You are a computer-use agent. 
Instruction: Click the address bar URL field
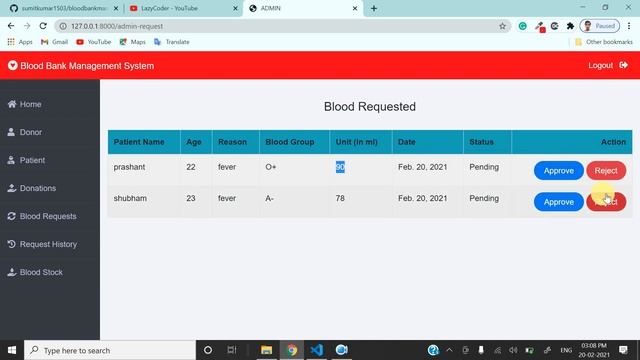tap(282, 26)
